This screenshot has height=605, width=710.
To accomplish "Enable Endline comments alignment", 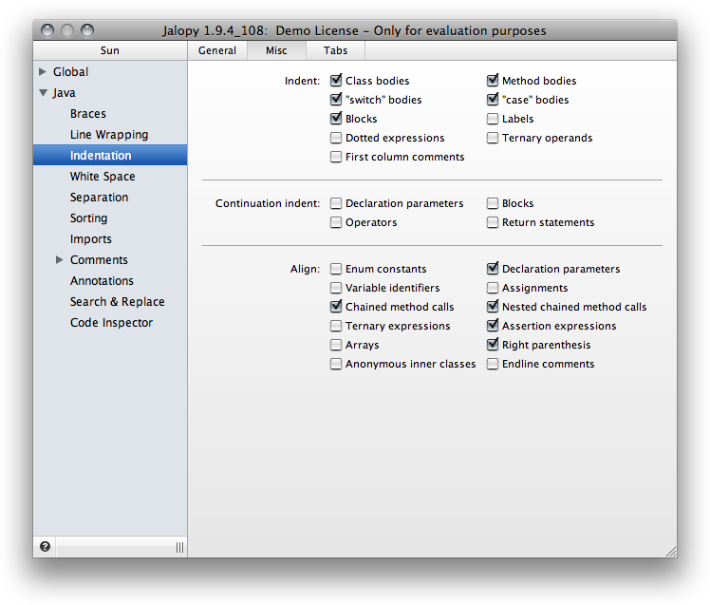I will pyautogui.click(x=493, y=364).
